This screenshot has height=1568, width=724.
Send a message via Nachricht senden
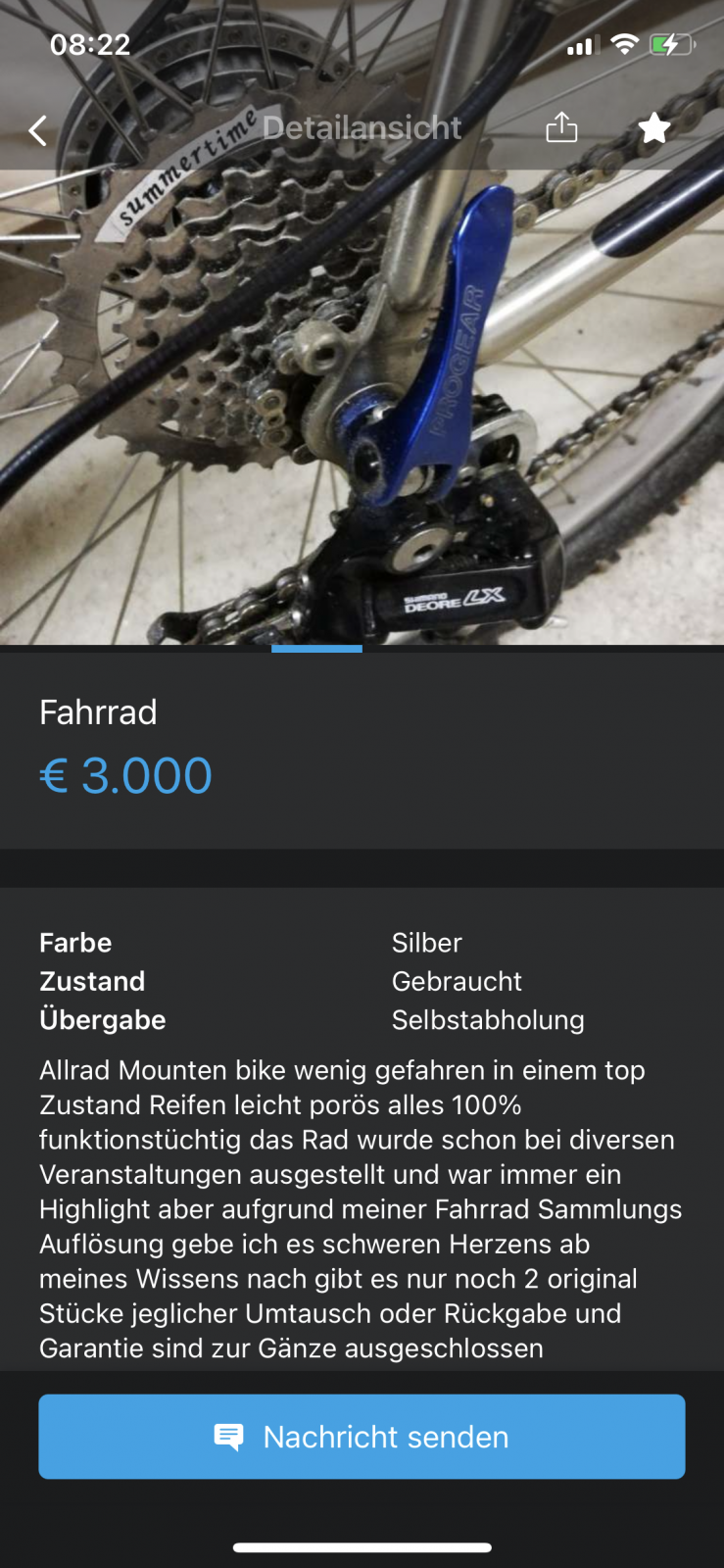(x=362, y=1437)
